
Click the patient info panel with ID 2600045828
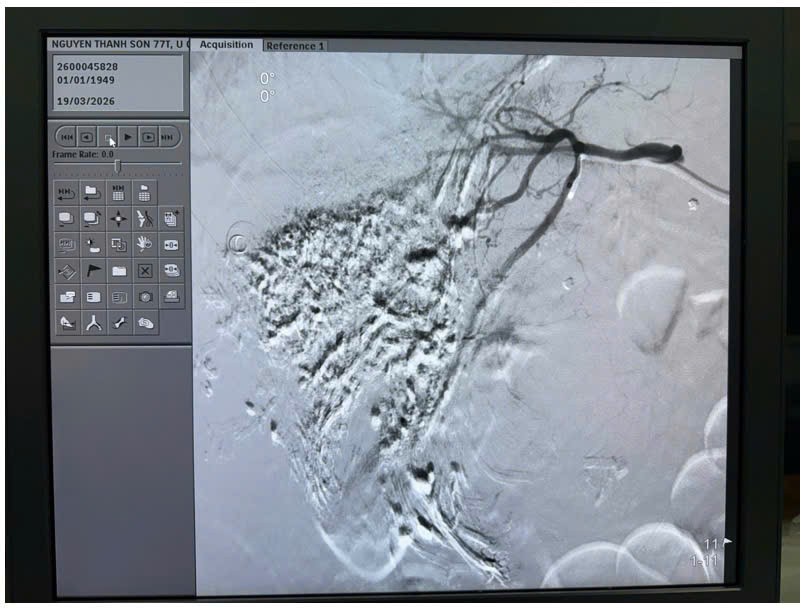117,84
